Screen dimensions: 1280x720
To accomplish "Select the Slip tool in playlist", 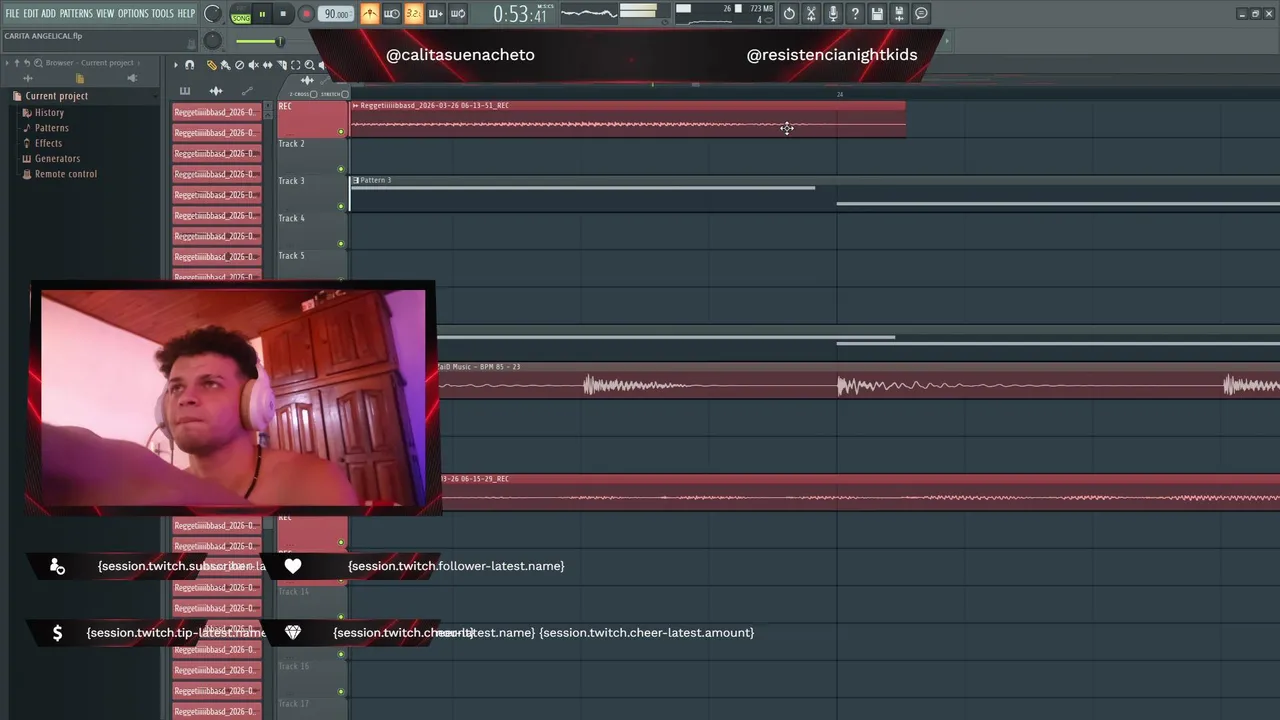I will pos(267,65).
